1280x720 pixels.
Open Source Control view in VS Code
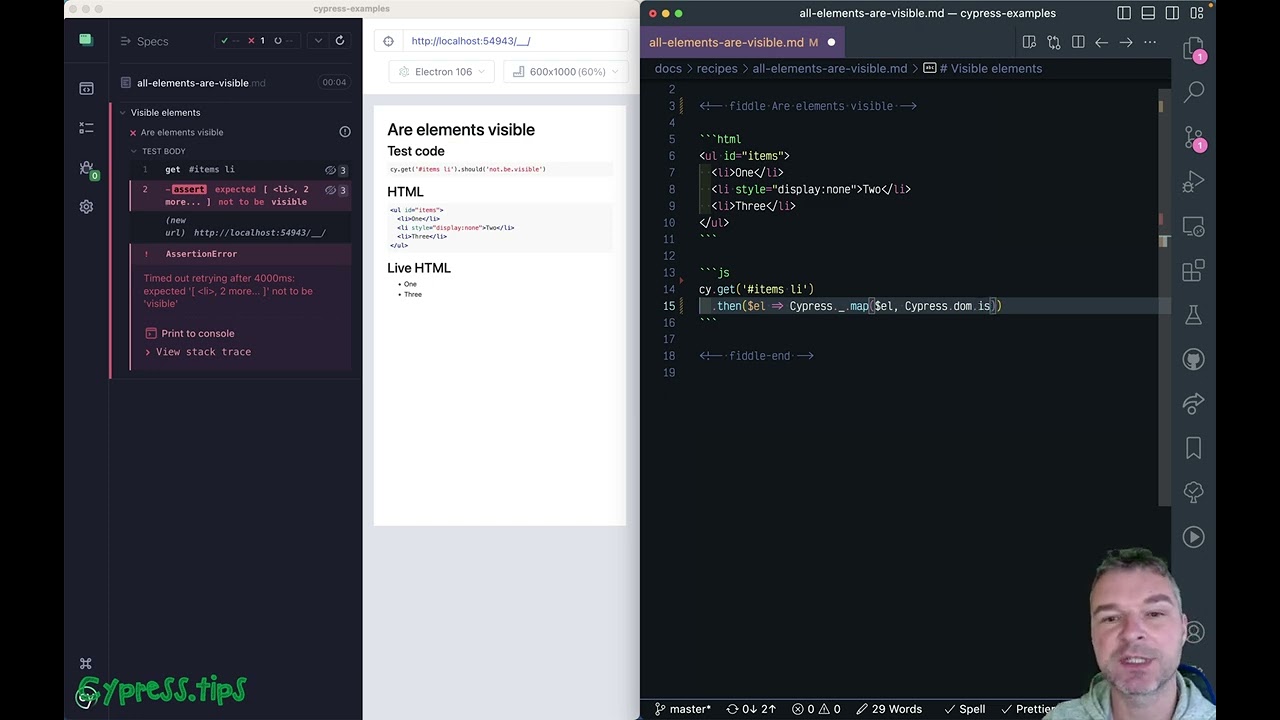1193,138
